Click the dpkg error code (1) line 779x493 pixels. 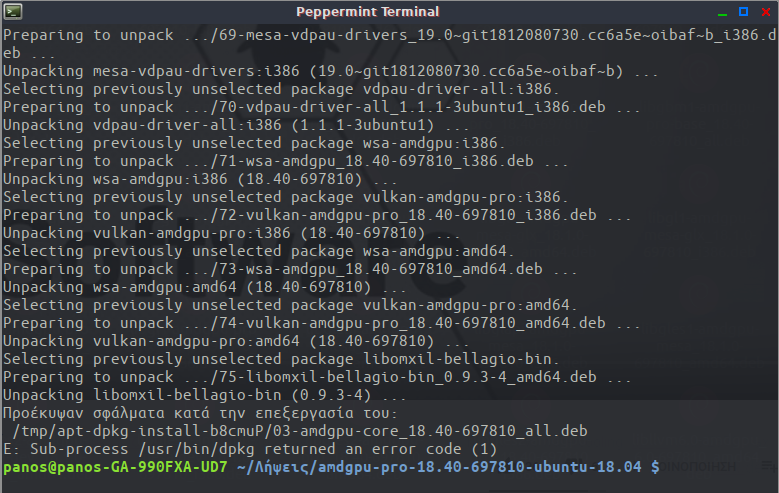250,448
